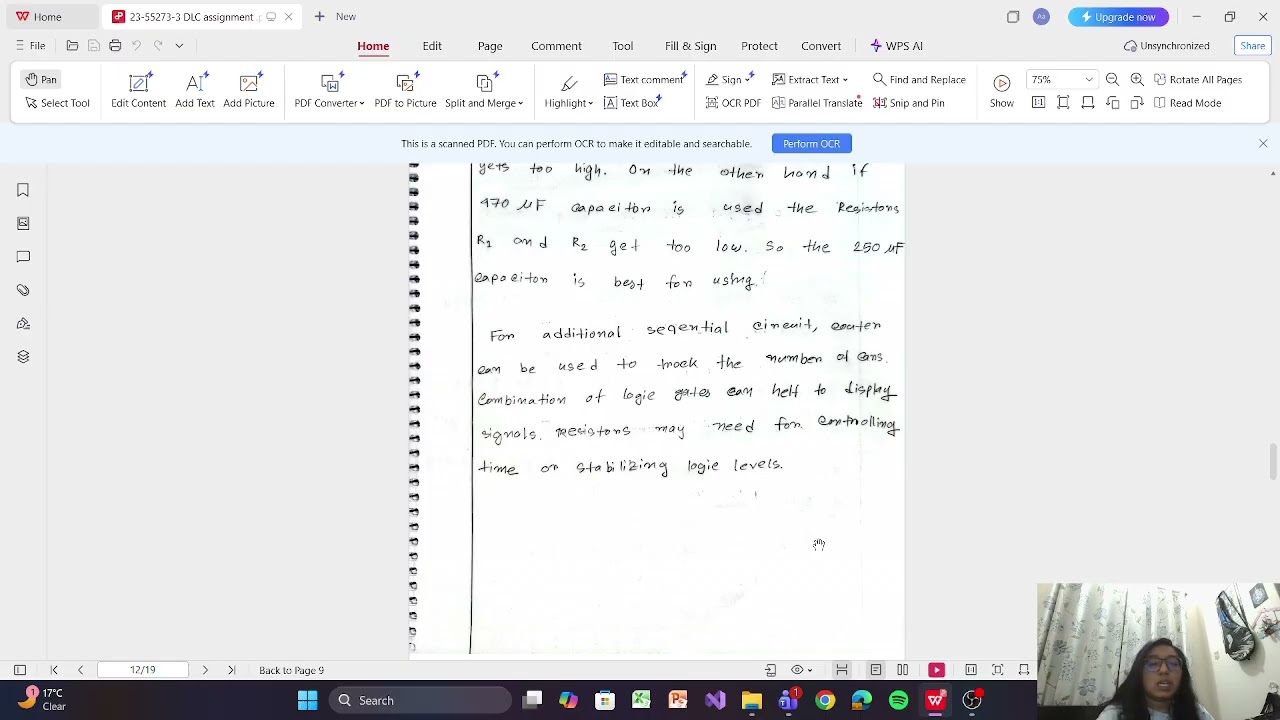Screen dimensions: 1280x720
Task: Switch to the Page tab
Action: tap(490, 46)
